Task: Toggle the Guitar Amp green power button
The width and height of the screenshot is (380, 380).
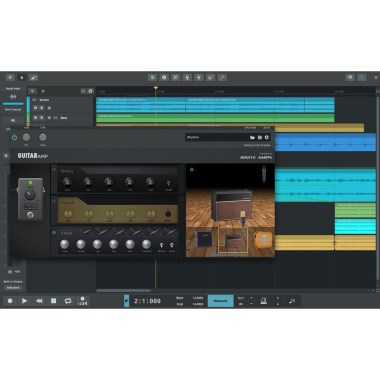Action: coord(14,137)
